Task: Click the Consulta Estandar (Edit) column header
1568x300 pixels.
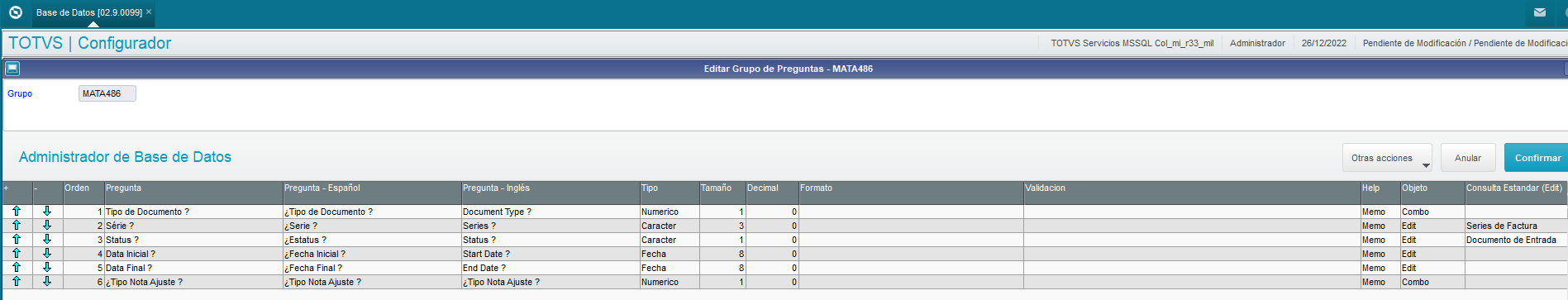Action: click(1516, 193)
